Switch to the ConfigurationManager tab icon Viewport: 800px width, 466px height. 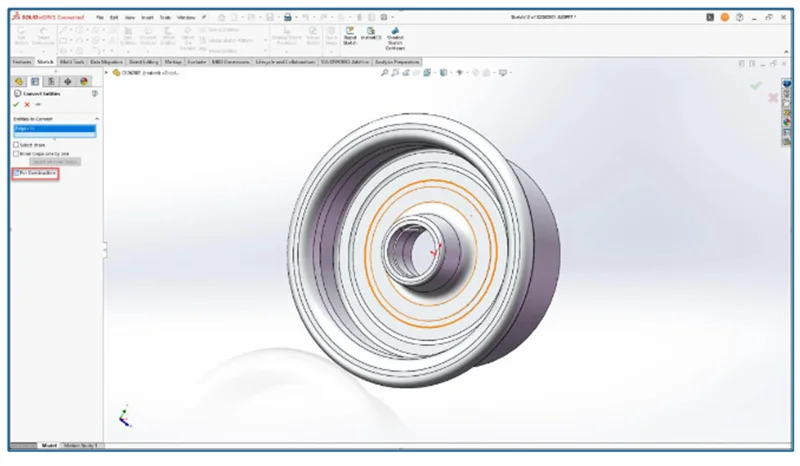click(51, 81)
